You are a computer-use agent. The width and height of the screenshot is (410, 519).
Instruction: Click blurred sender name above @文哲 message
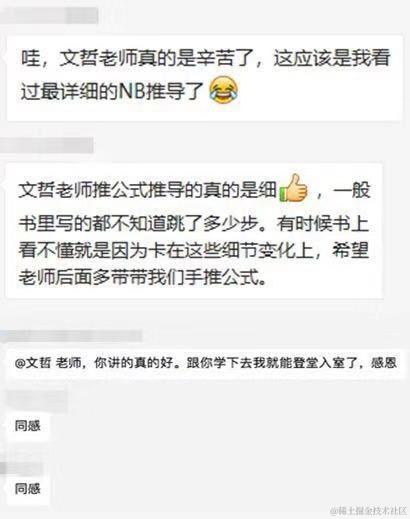(71, 336)
